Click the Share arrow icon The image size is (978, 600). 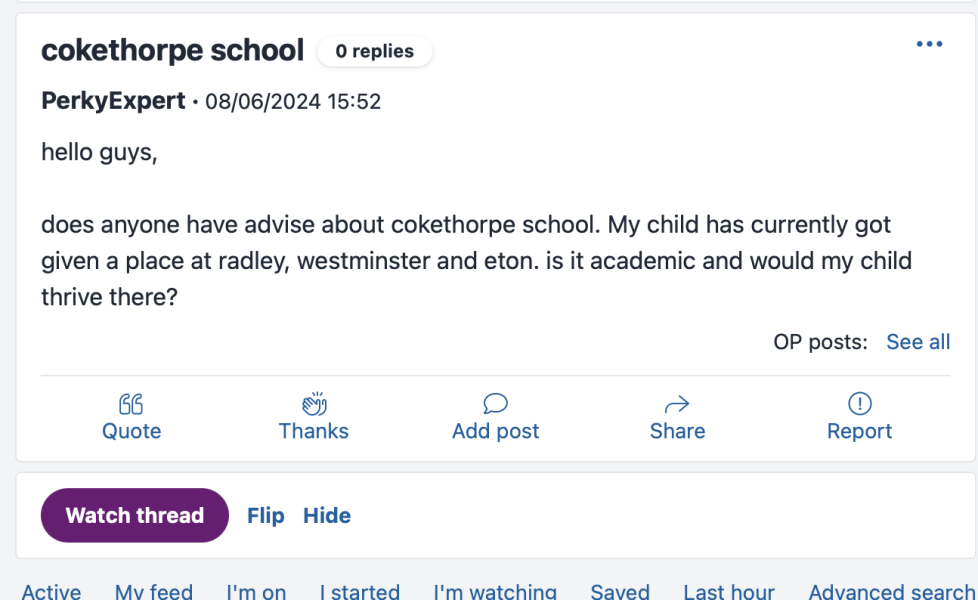[677, 403]
